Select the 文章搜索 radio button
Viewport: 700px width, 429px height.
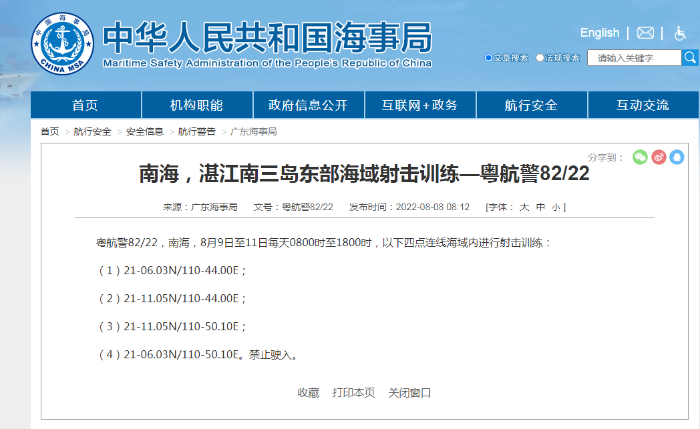point(488,58)
